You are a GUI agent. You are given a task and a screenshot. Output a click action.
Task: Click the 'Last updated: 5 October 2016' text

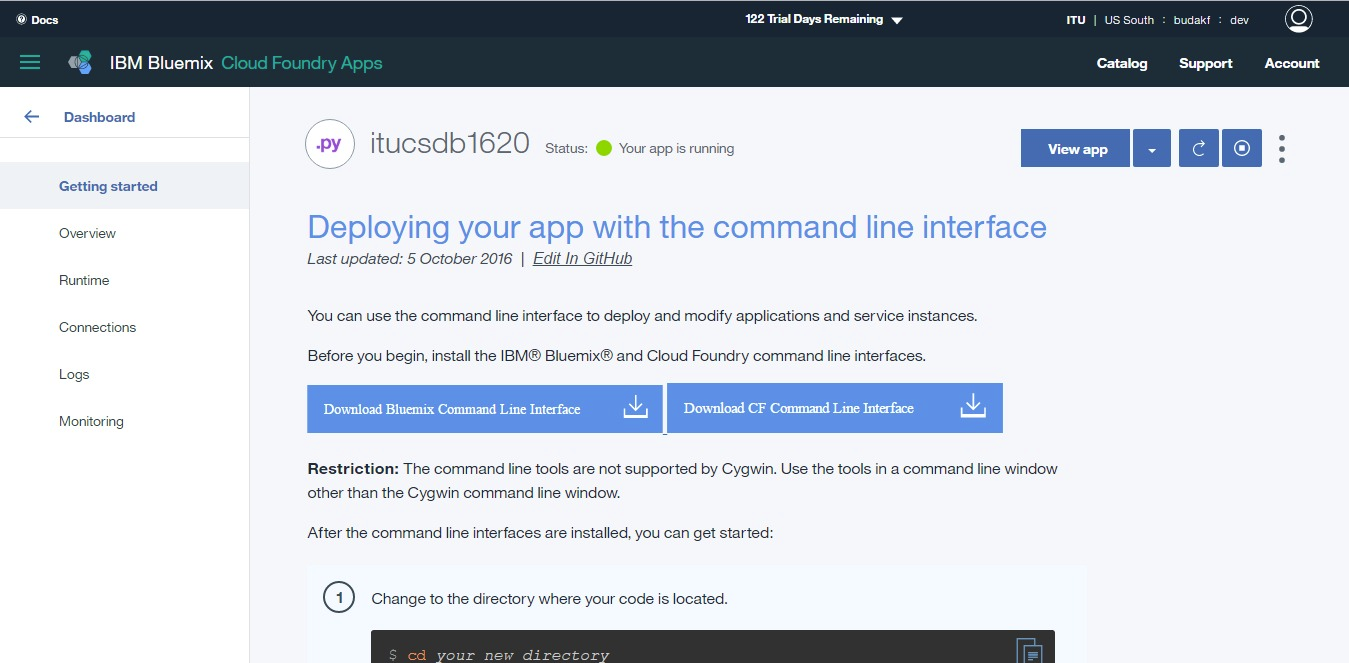(410, 258)
